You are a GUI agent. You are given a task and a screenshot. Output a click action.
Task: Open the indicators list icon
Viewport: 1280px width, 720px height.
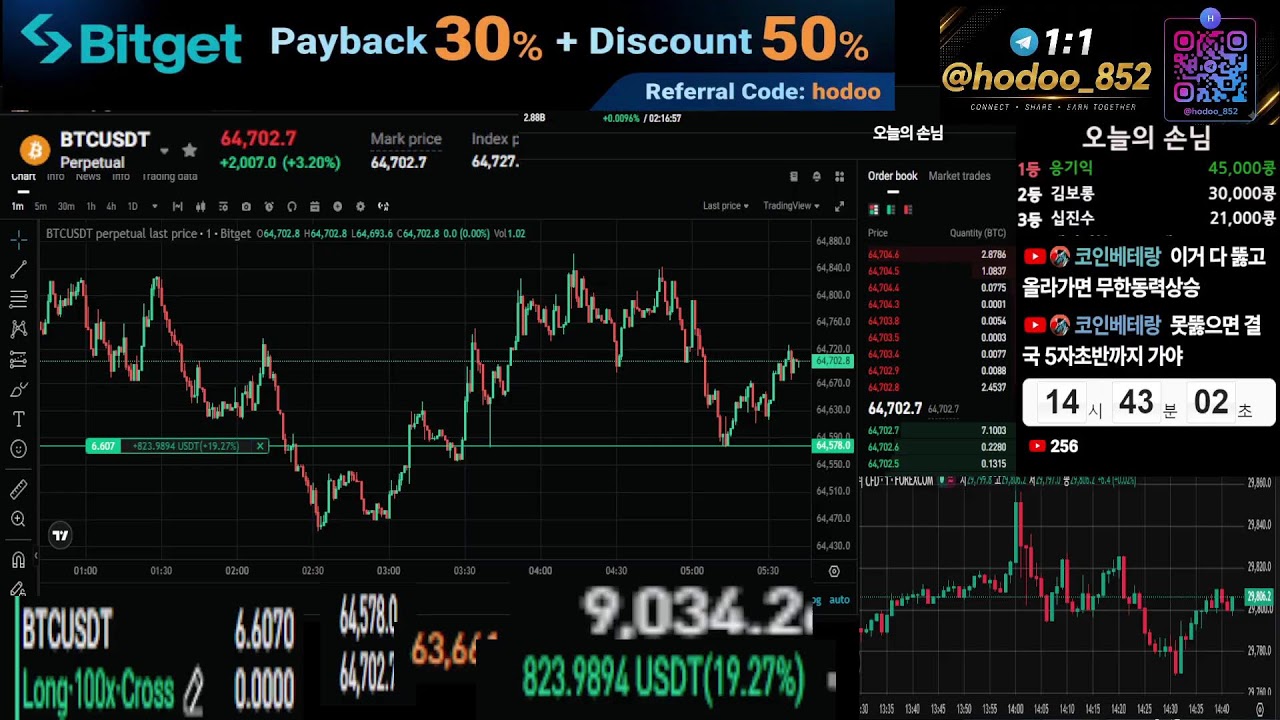pos(223,206)
